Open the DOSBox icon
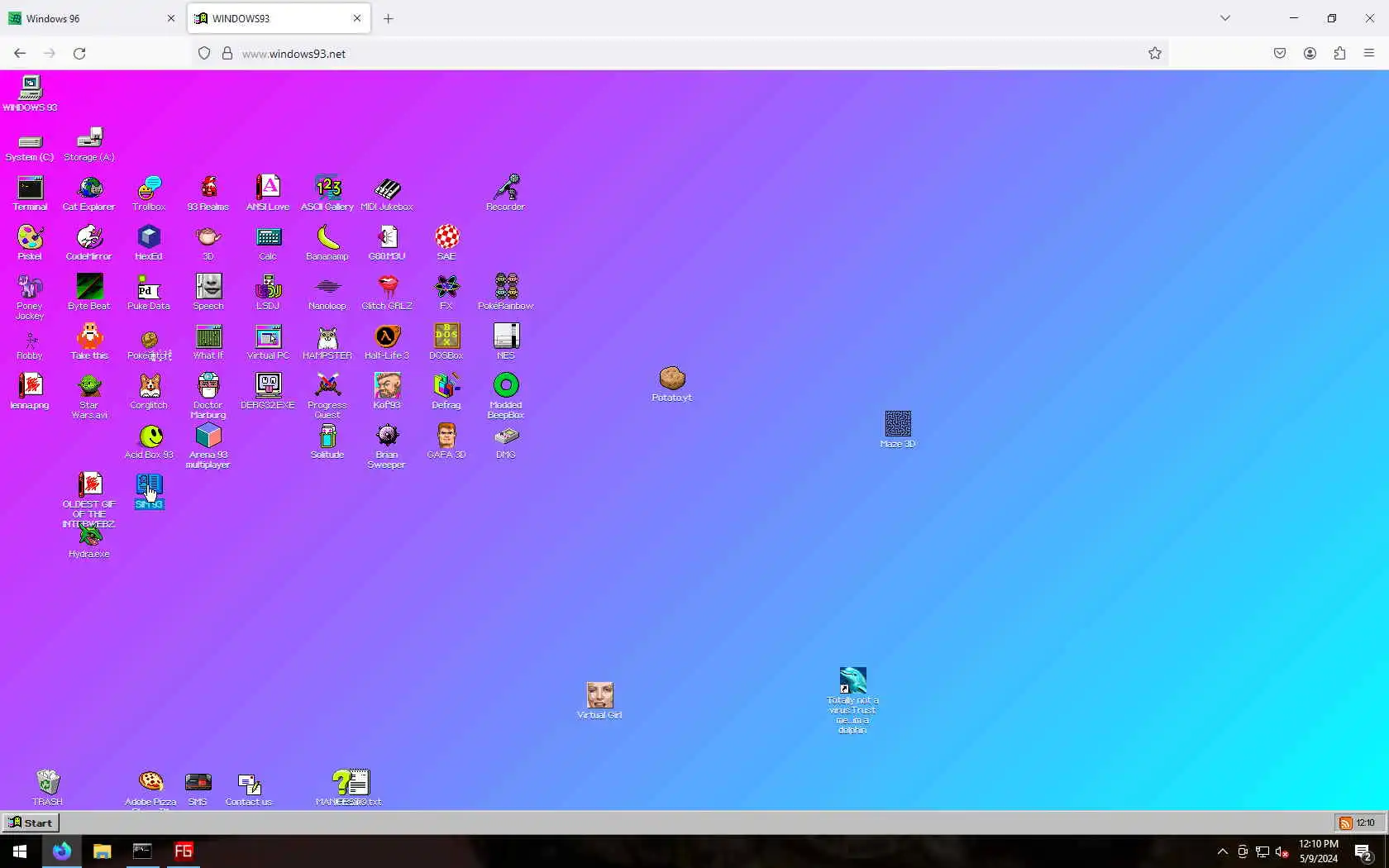The width and height of the screenshot is (1389, 868). click(x=446, y=342)
